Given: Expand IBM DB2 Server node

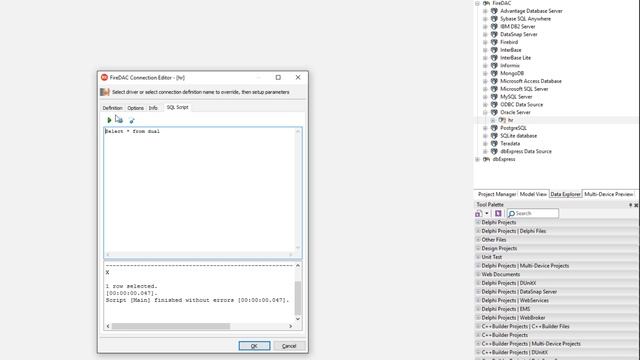Looking at the screenshot, I should (485, 27).
